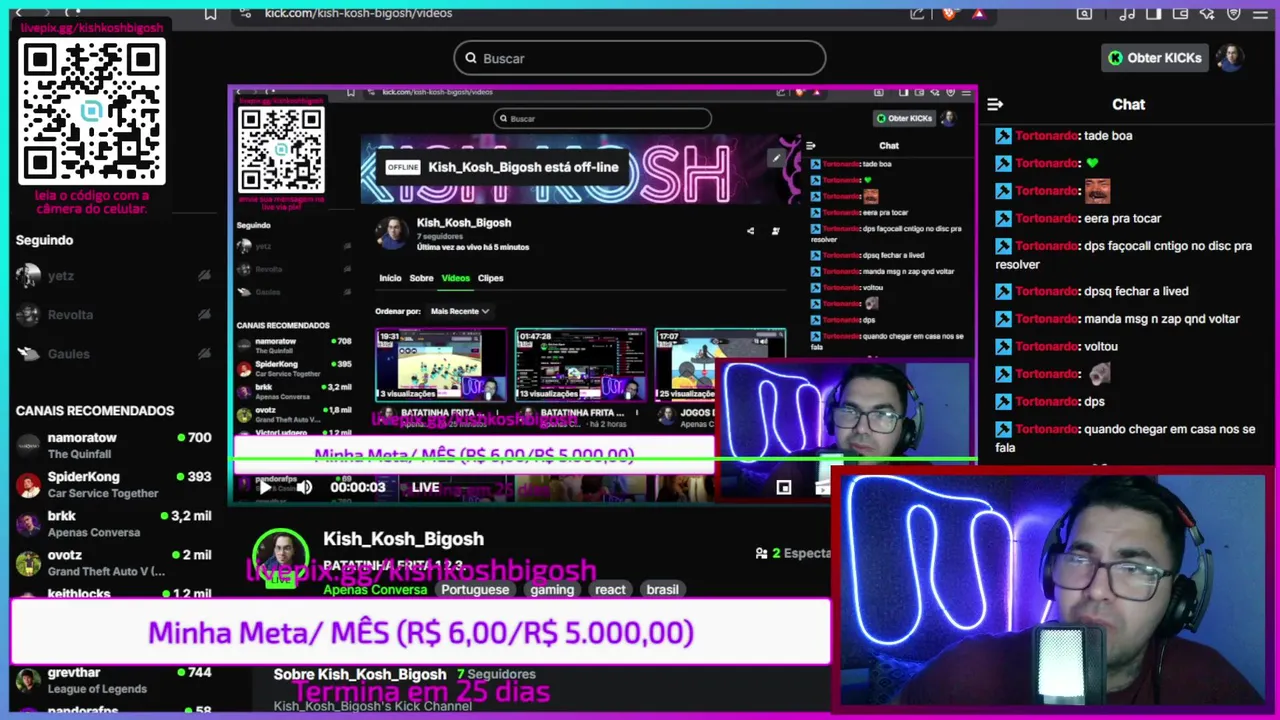Open the Brave Shields lion icon
Viewport: 1280px width, 720px height.
[x=949, y=13]
